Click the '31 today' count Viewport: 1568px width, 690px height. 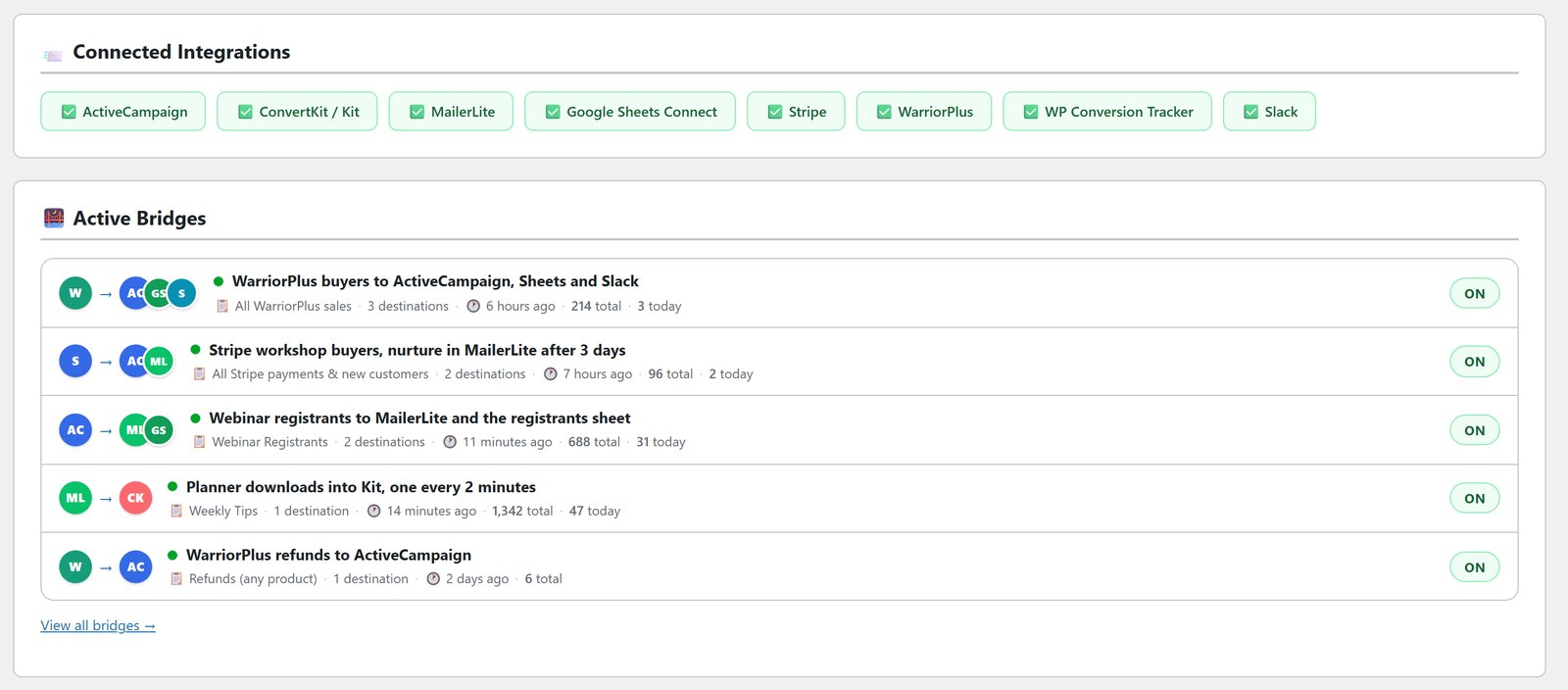(x=661, y=442)
